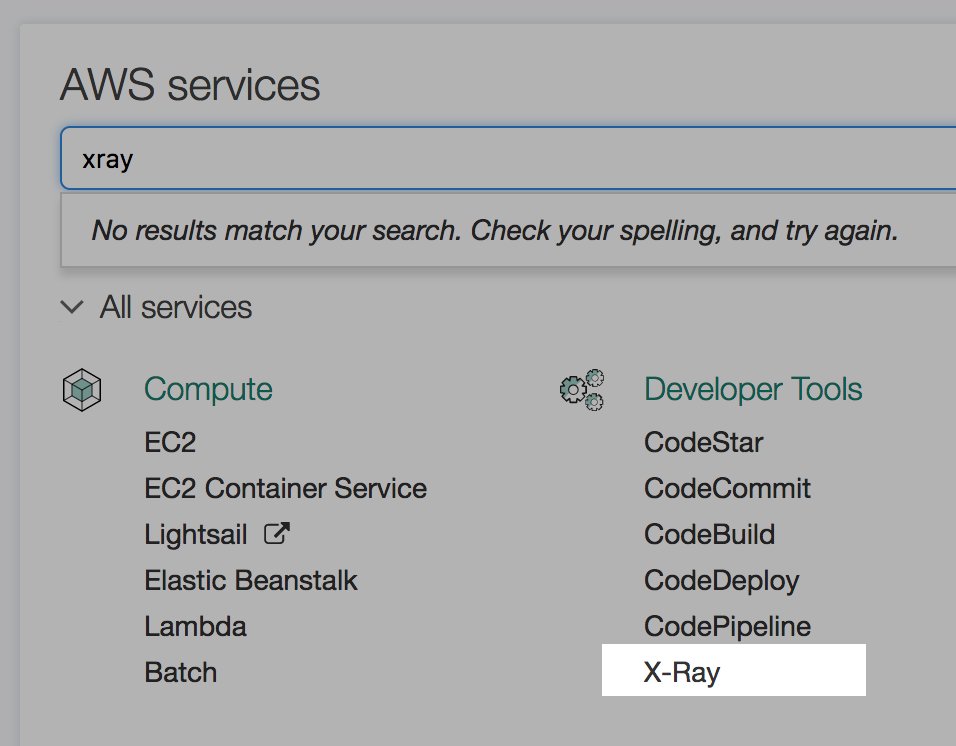Focus the AWS services search field
956x746 pixels.
[x=508, y=158]
